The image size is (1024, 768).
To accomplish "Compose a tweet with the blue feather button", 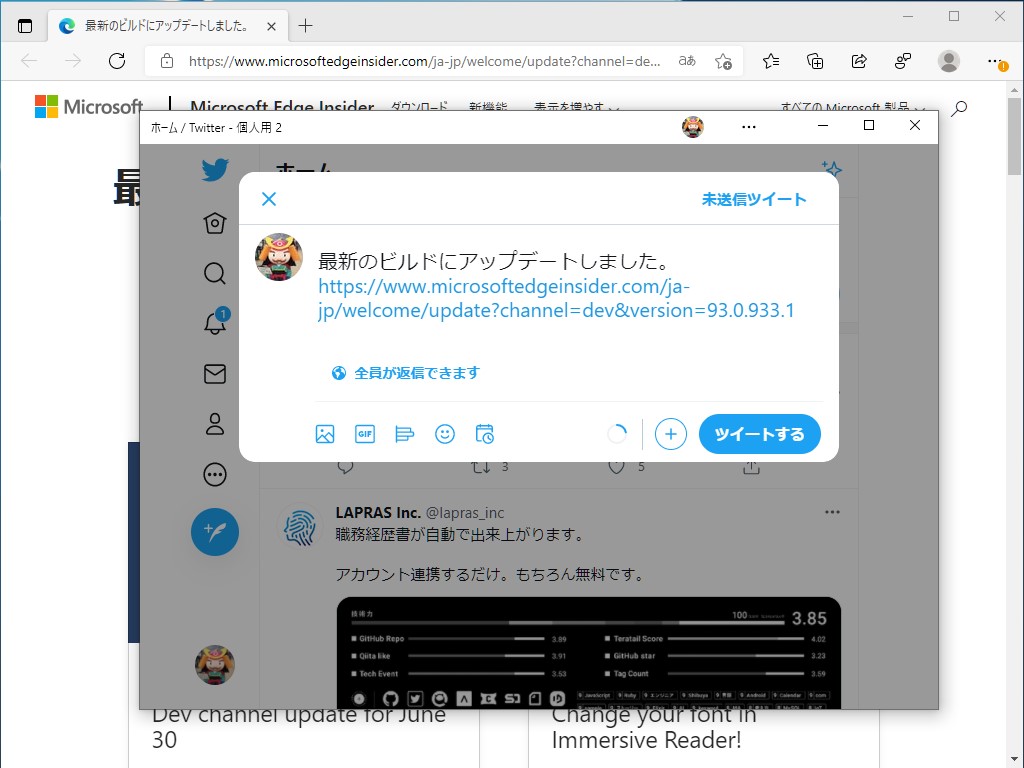I will (x=214, y=533).
